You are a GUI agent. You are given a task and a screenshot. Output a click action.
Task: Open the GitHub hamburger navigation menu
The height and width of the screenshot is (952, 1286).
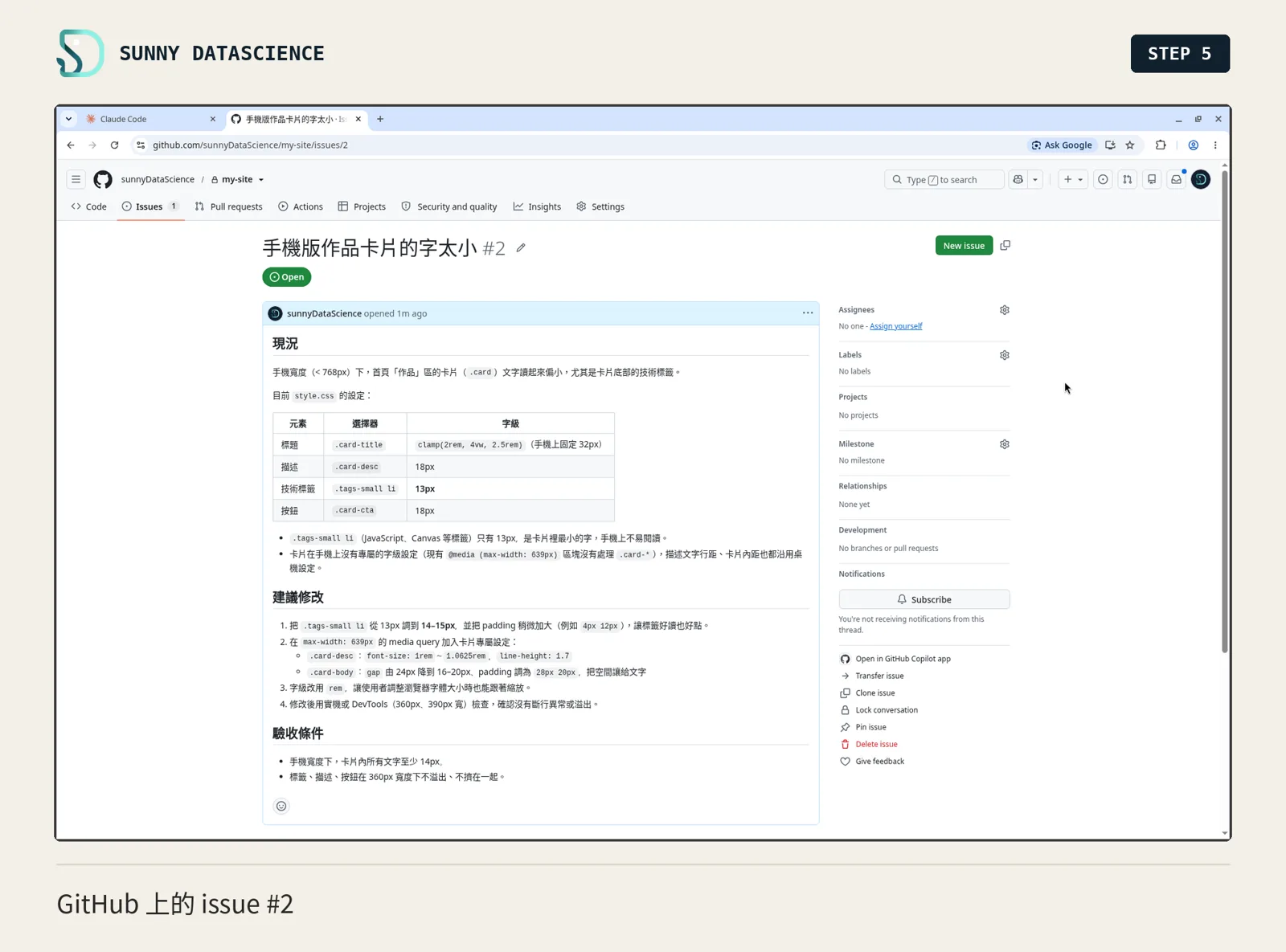[x=76, y=180]
